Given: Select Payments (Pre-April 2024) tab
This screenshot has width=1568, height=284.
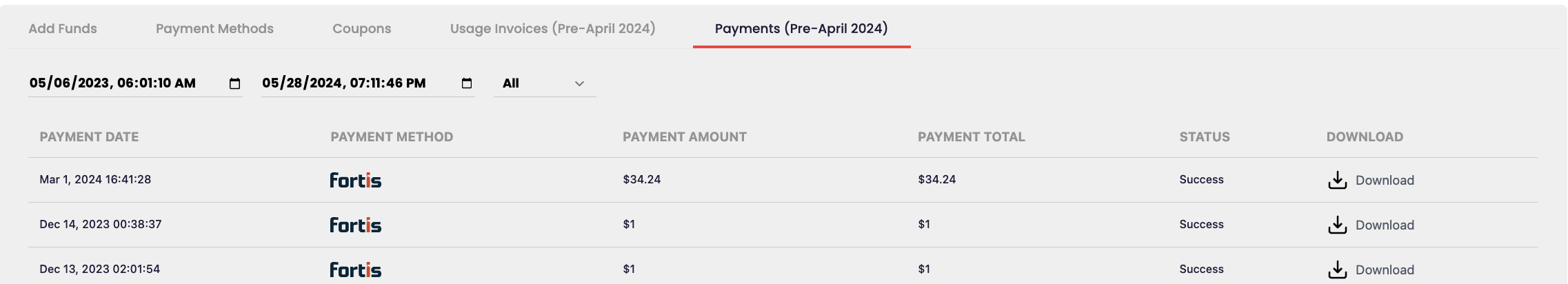Looking at the screenshot, I should (801, 29).
